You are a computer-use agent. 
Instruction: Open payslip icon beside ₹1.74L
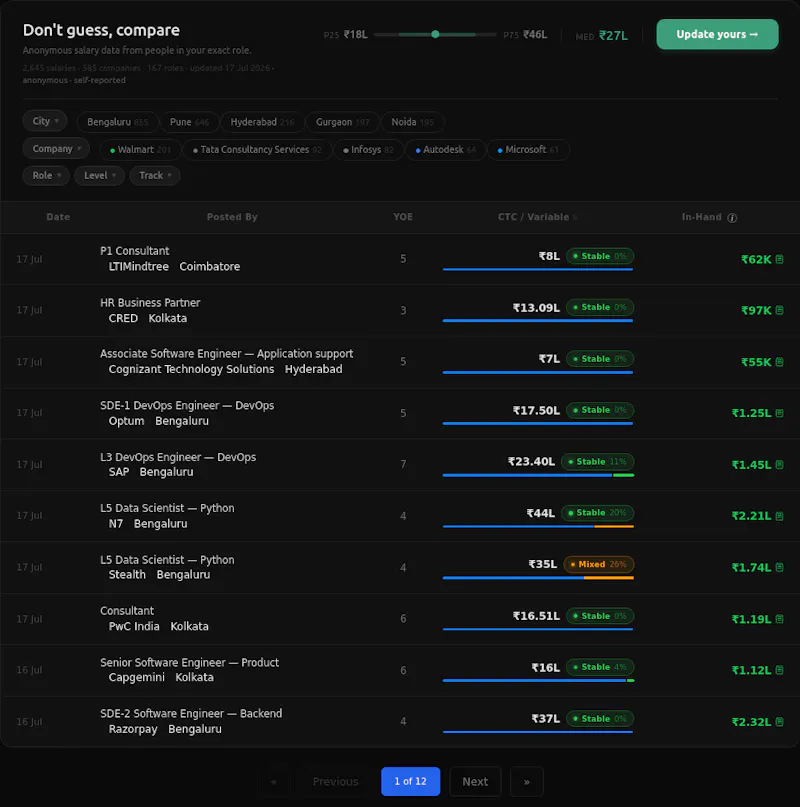(779, 567)
